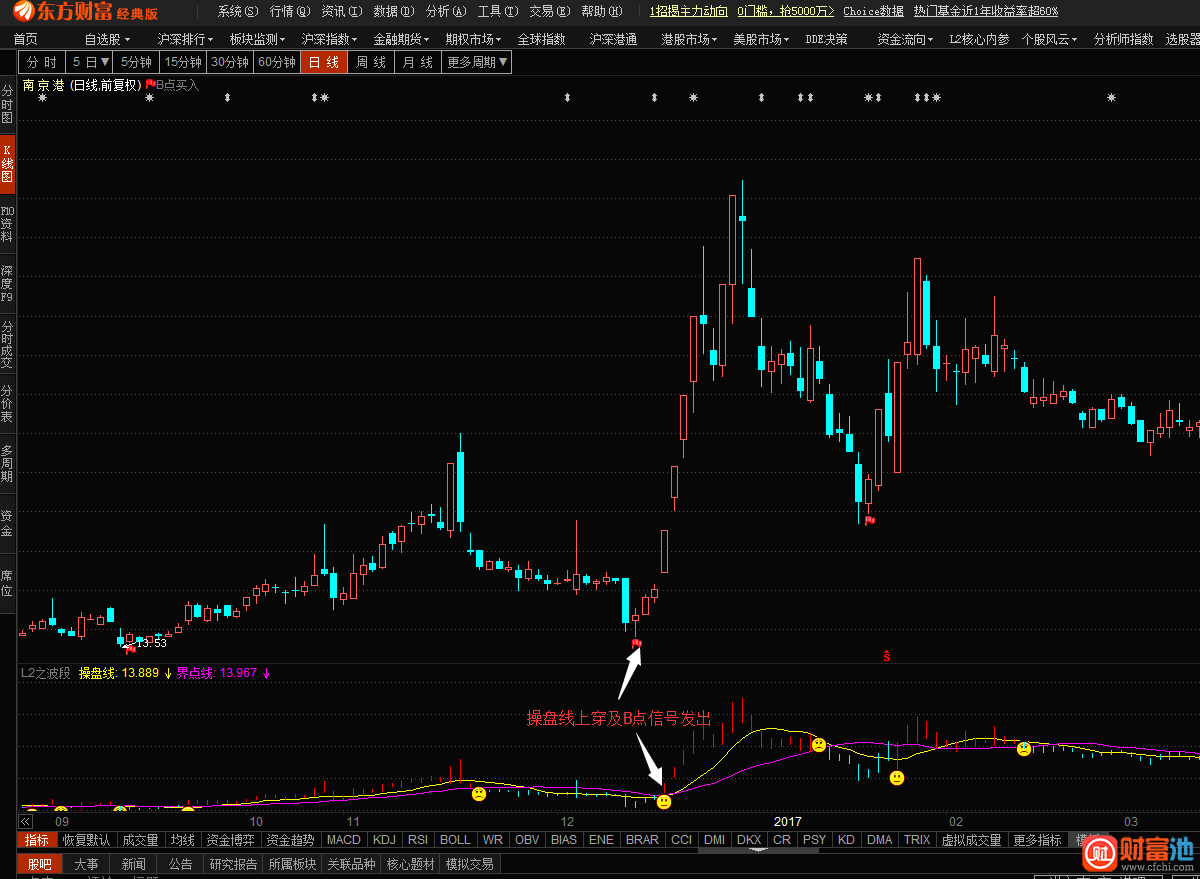Go to 首页 in the navigation bar
Viewport: 1200px width, 879px height.
coord(26,39)
